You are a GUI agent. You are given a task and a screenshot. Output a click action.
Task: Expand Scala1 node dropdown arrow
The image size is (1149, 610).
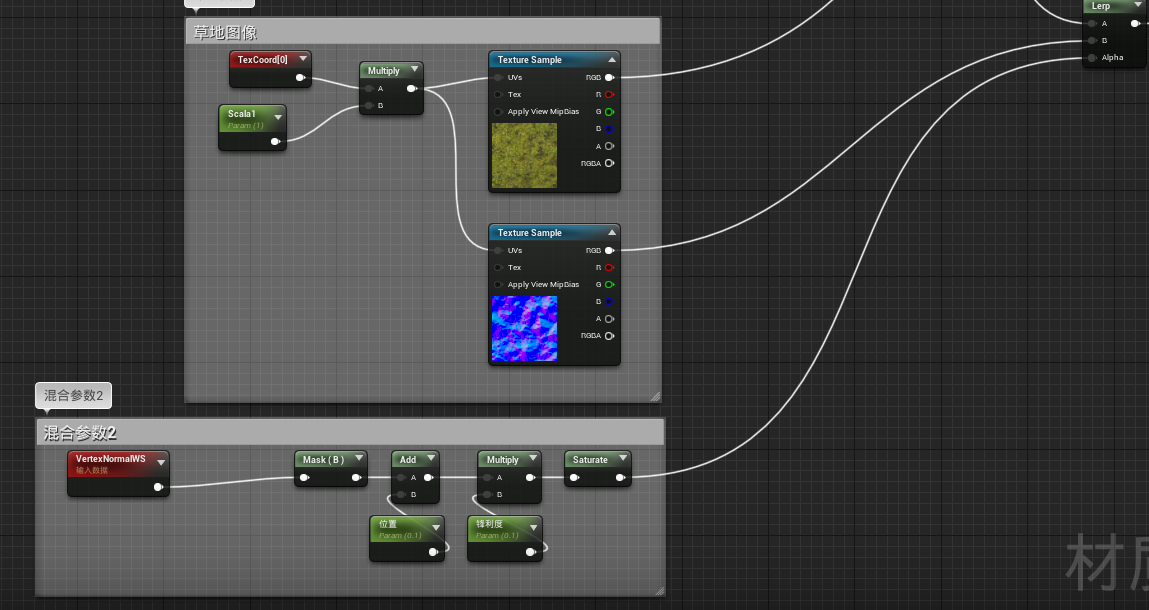coord(278,117)
